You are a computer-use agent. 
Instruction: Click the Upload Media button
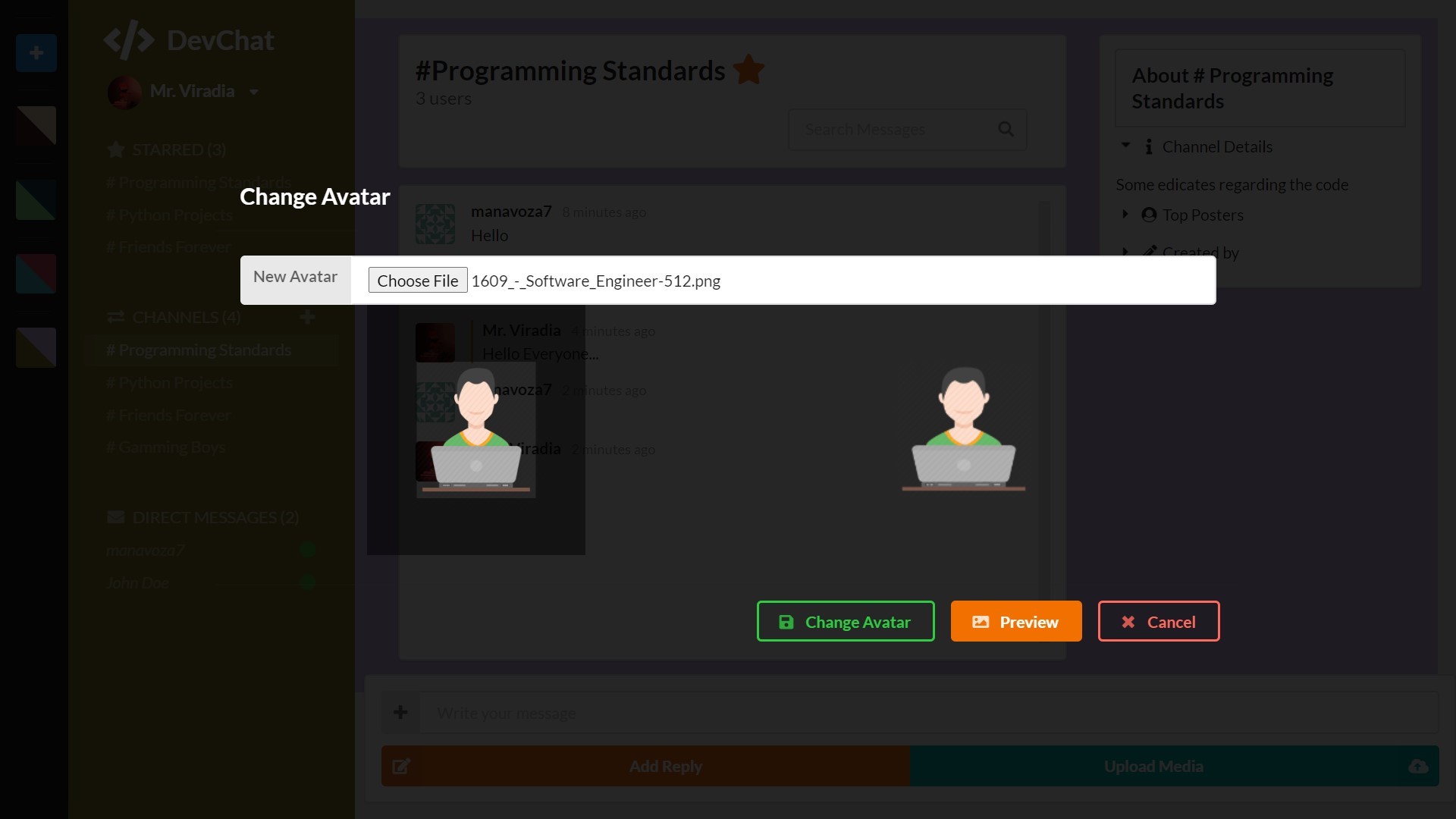pyautogui.click(x=1175, y=766)
